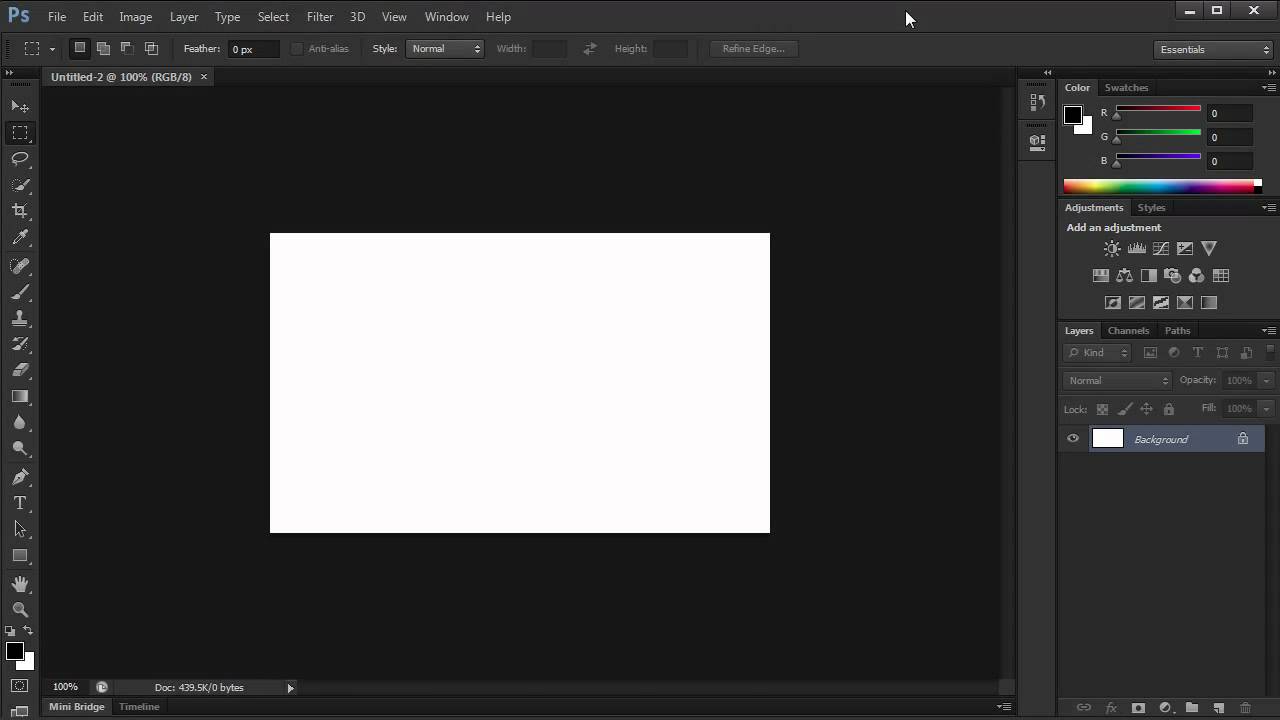The image size is (1280, 720).
Task: Open the Essentials workspace dropdown
Action: (1213, 49)
